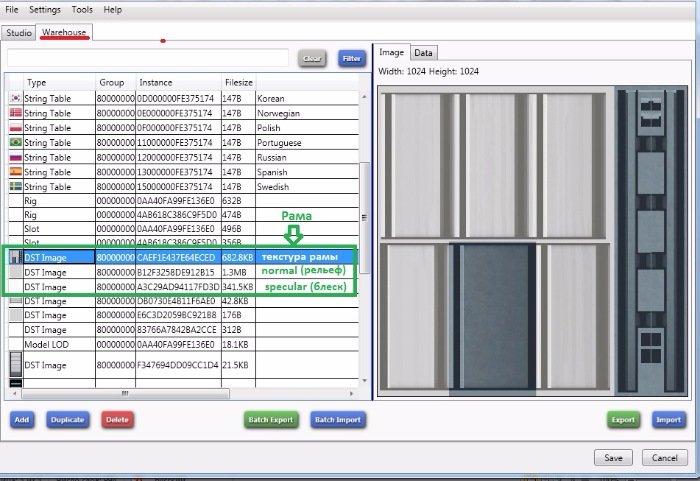The height and width of the screenshot is (481, 700).
Task: Click the Swedish flag icon
Action: pos(15,187)
